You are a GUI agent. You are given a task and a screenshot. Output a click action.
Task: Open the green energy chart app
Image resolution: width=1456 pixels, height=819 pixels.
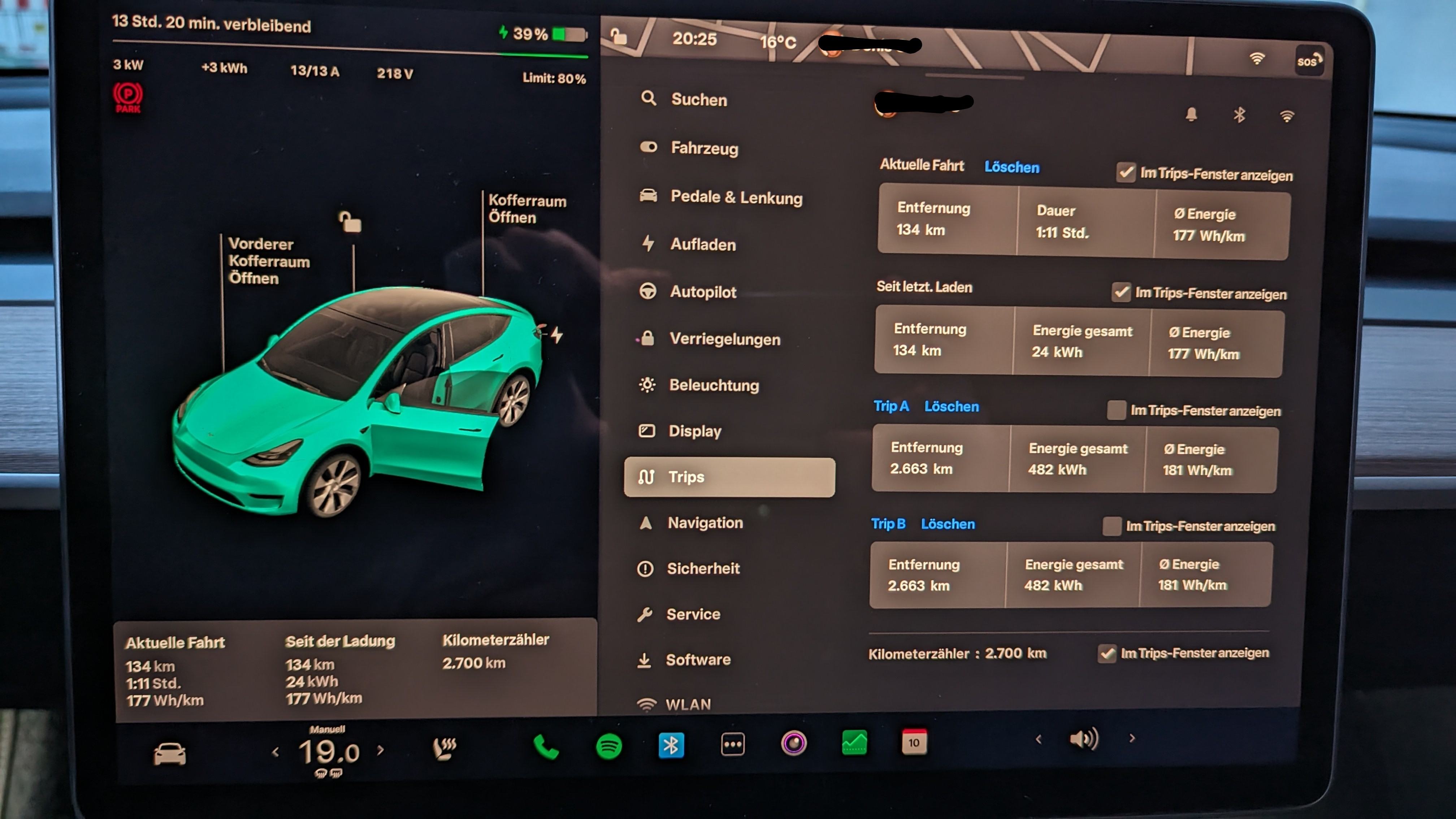(x=854, y=742)
